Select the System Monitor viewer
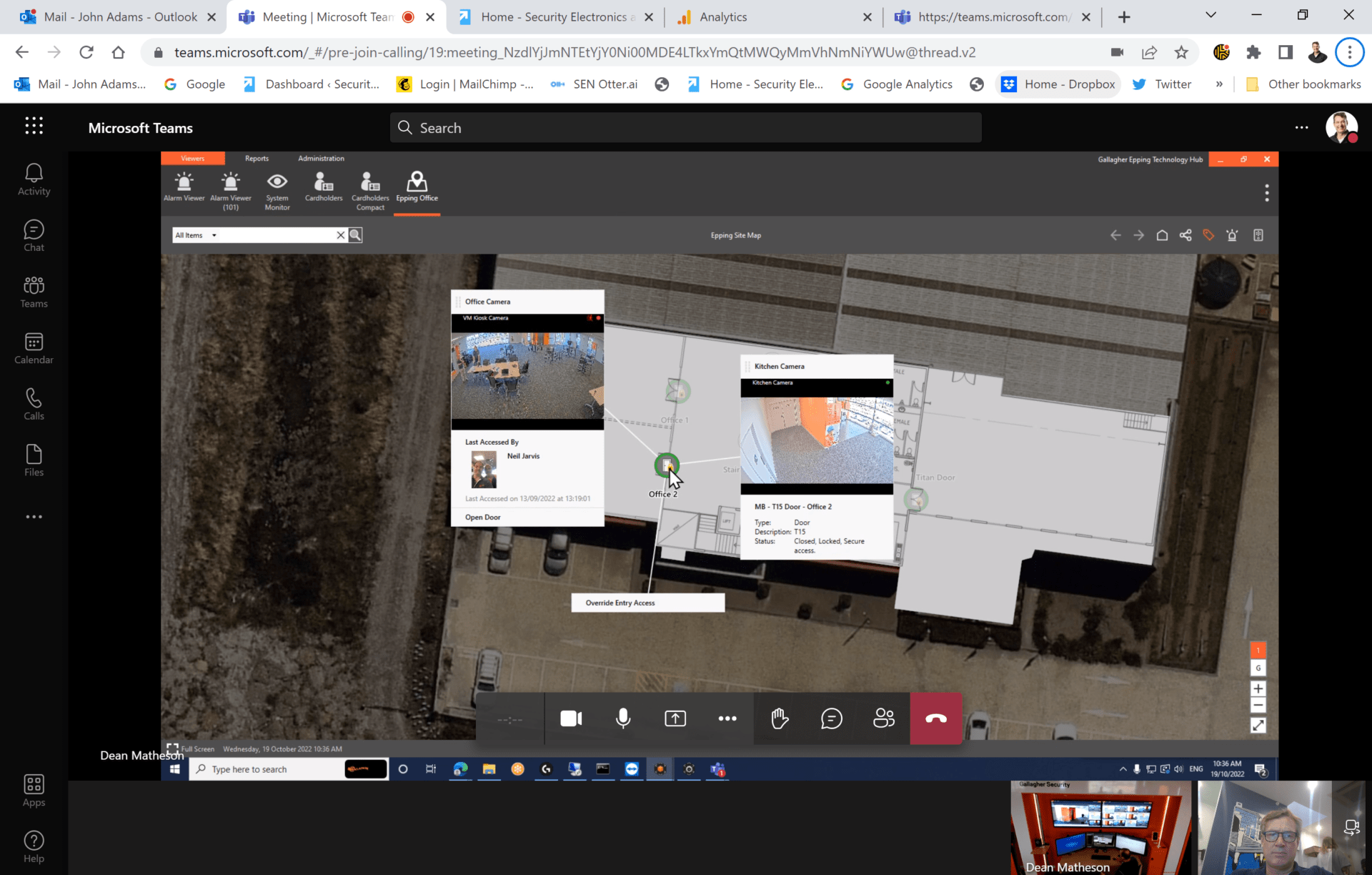Image resolution: width=1372 pixels, height=875 pixels. 277,188
